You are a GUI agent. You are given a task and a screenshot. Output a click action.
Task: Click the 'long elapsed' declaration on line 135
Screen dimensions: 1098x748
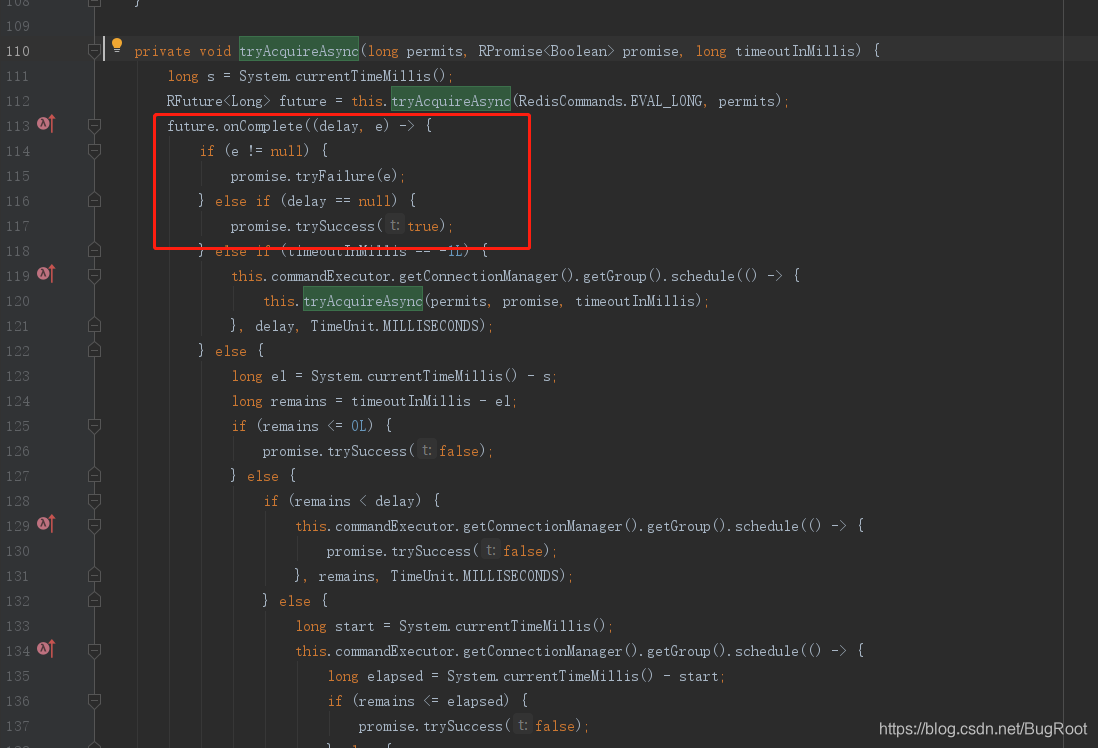[x=375, y=676]
